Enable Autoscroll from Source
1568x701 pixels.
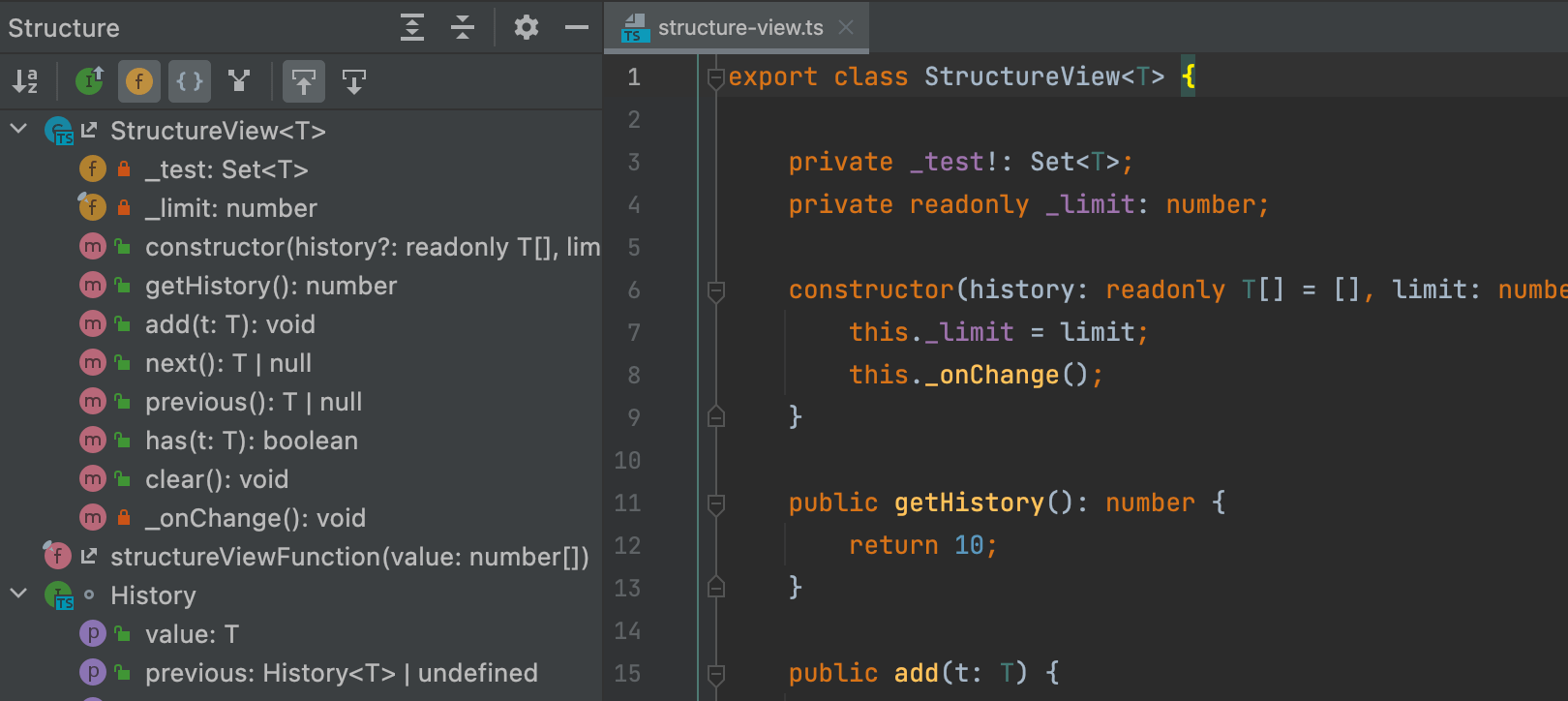(x=354, y=81)
